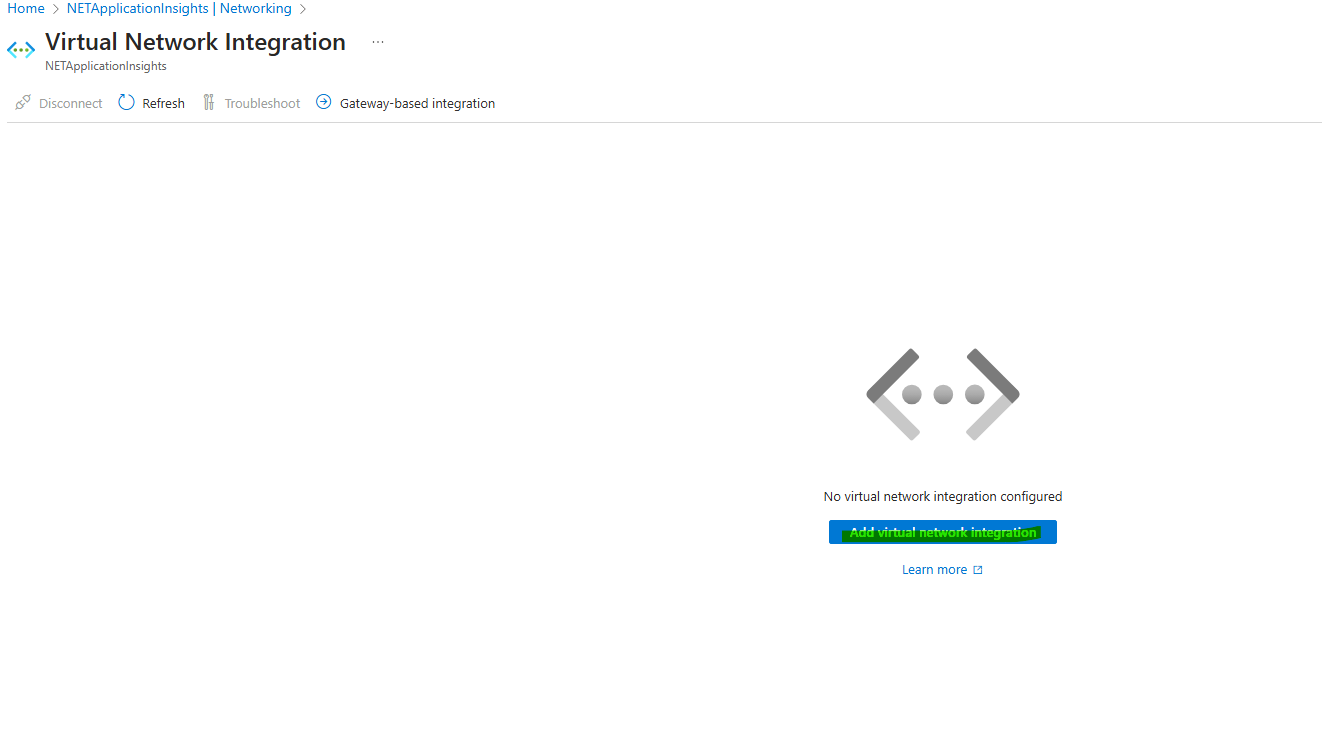The height and width of the screenshot is (736, 1322).
Task: Click the NETApplicationInsights subtitle under the title
Action: (x=106, y=66)
